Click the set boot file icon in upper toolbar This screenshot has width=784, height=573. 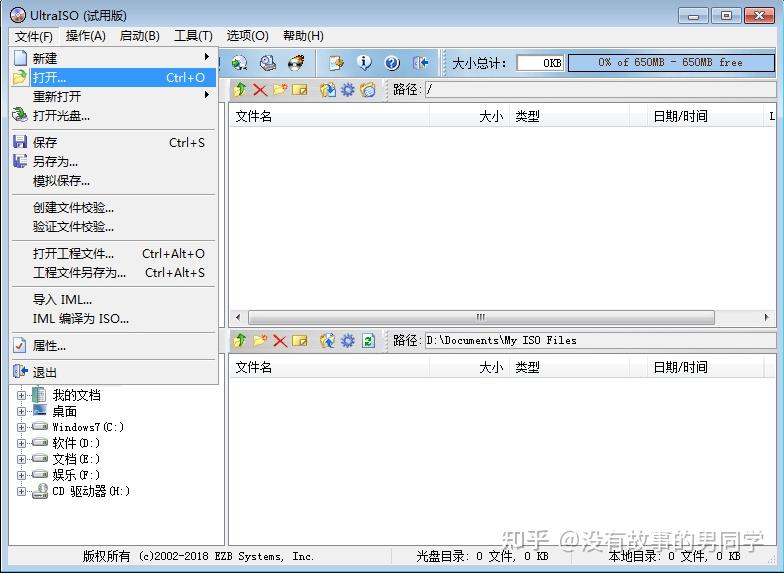[x=368, y=90]
